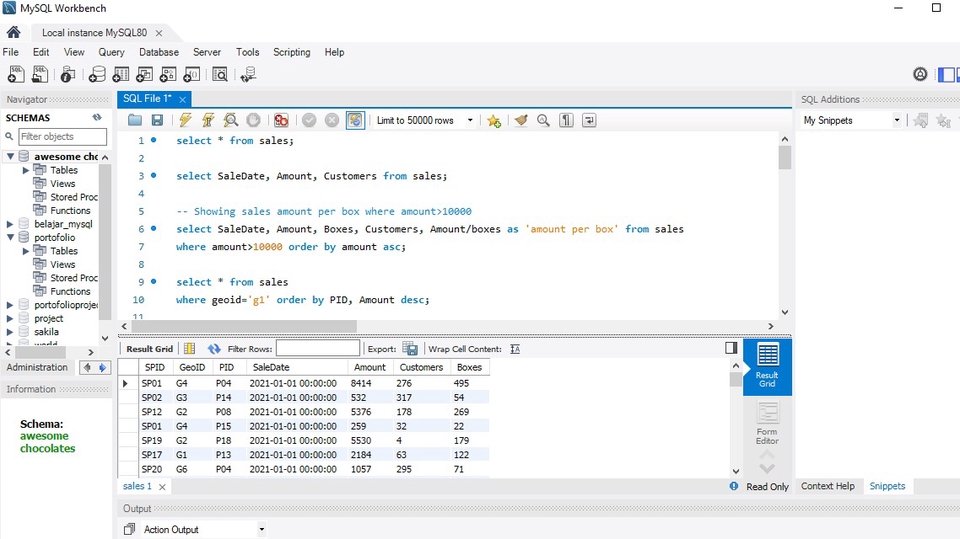960x539 pixels.
Task: Open My Snippets dropdown
Action: tap(896, 120)
